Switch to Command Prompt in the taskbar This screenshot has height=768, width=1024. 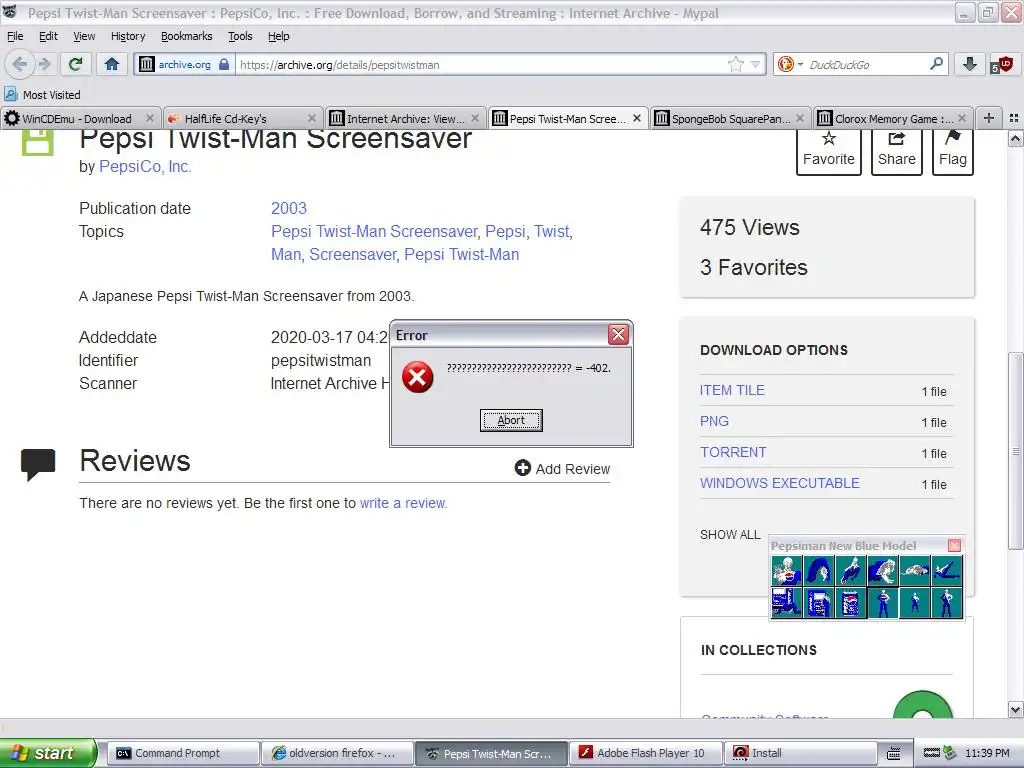pyautogui.click(x=182, y=753)
